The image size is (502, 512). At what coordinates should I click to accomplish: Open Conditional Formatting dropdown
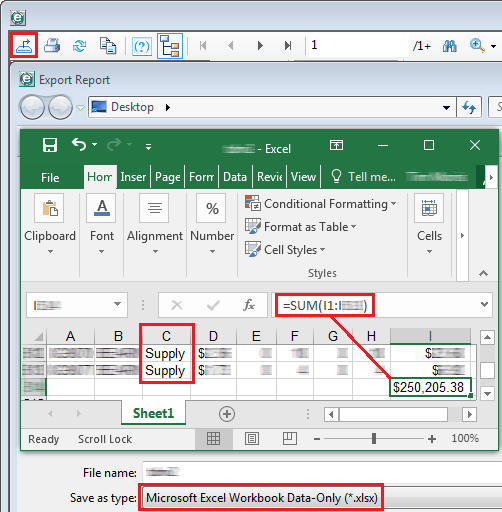[x=321, y=203]
